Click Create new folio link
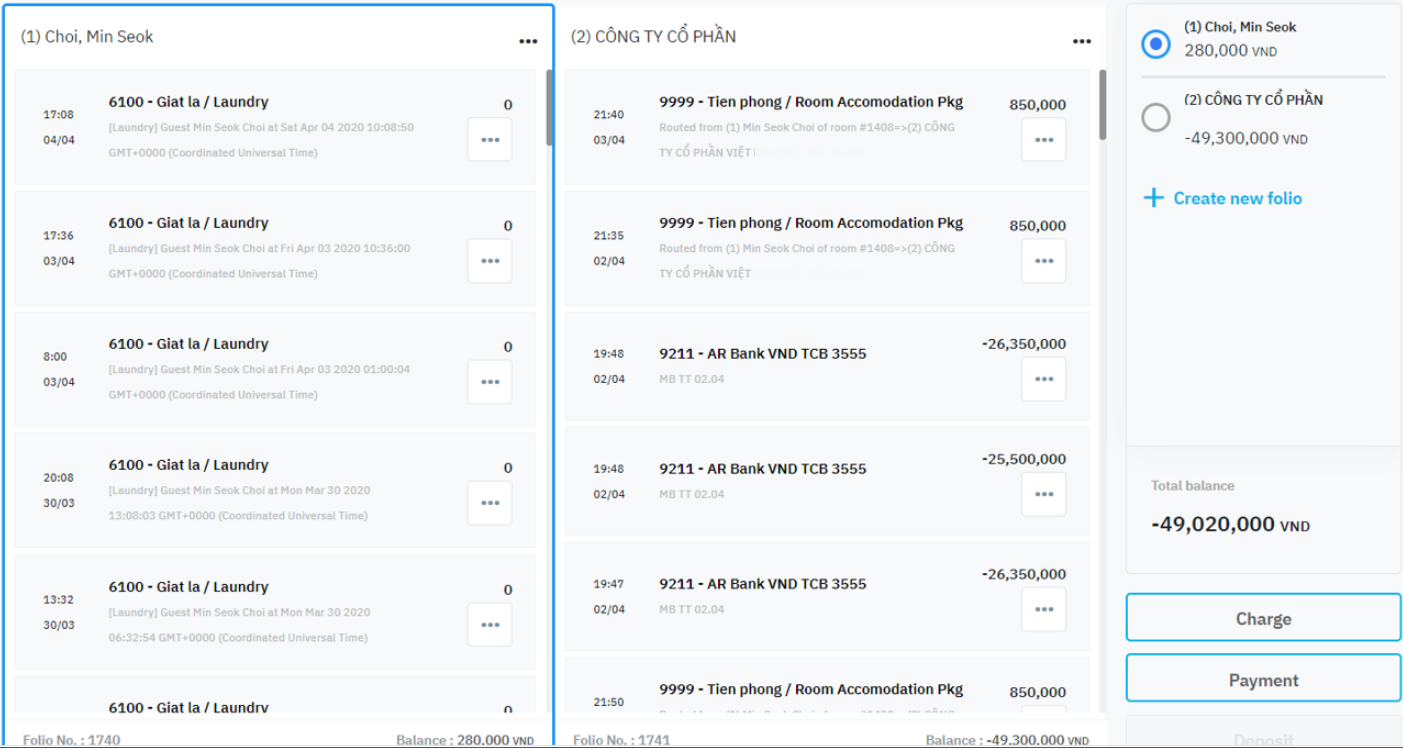 (x=1237, y=198)
